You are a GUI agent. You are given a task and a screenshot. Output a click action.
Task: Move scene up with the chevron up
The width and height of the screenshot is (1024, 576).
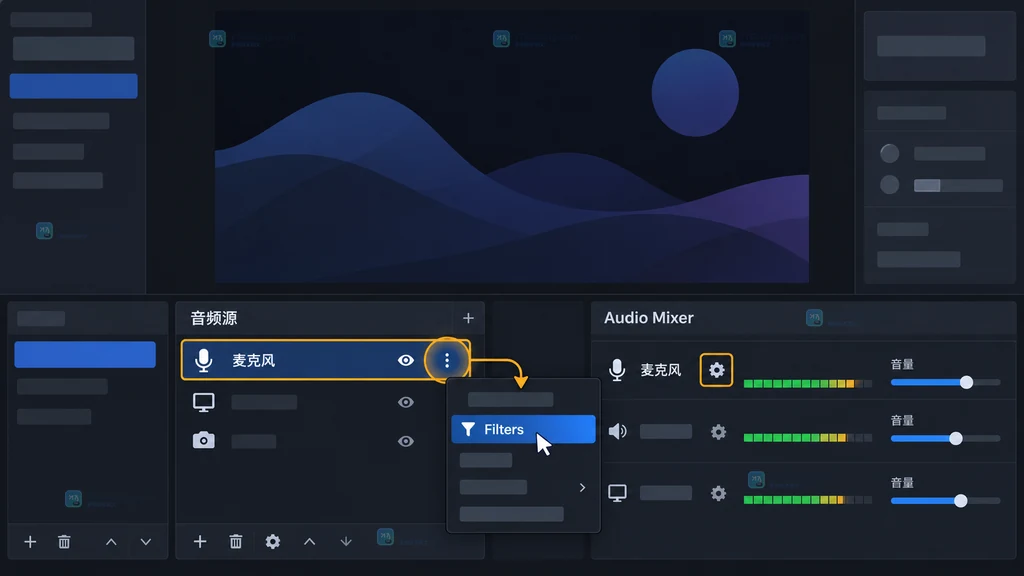point(111,542)
